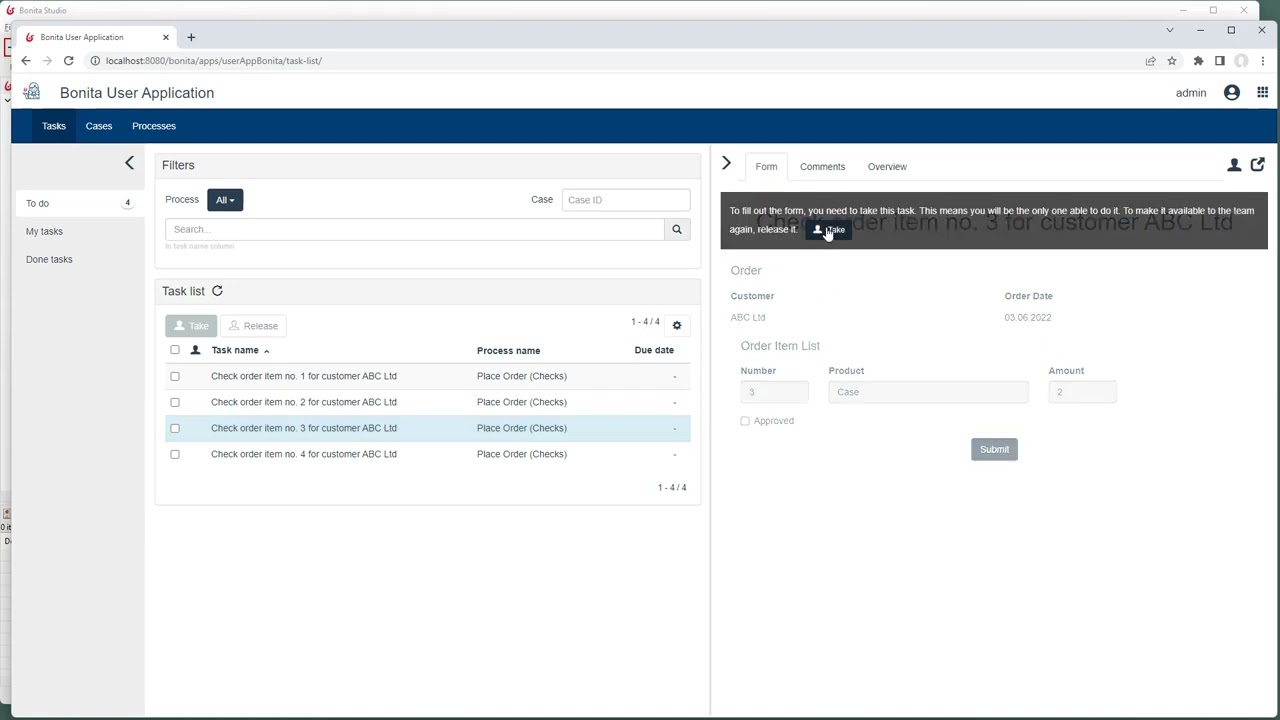
Task: Click the Bonita application logo icon
Action: 32,92
